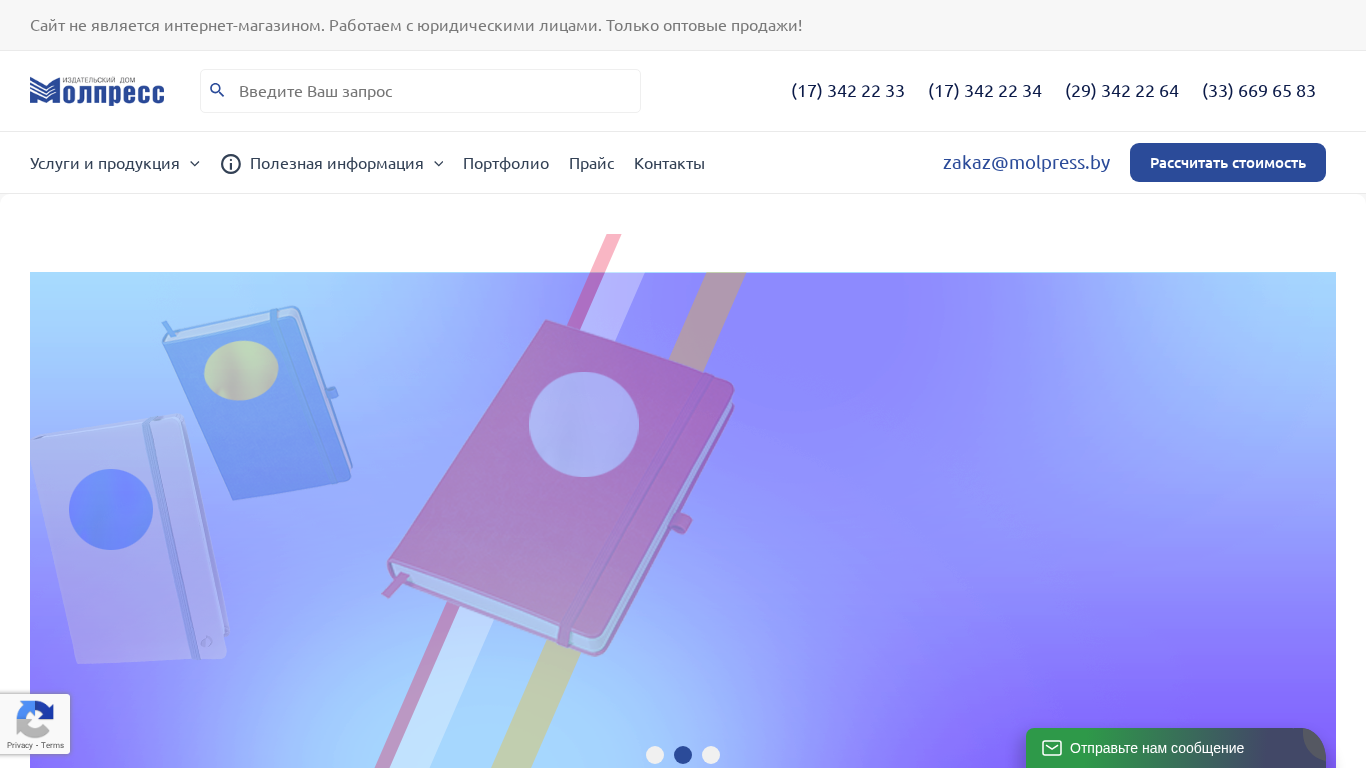Select the second slider dot
1366x768 pixels.
point(683,755)
